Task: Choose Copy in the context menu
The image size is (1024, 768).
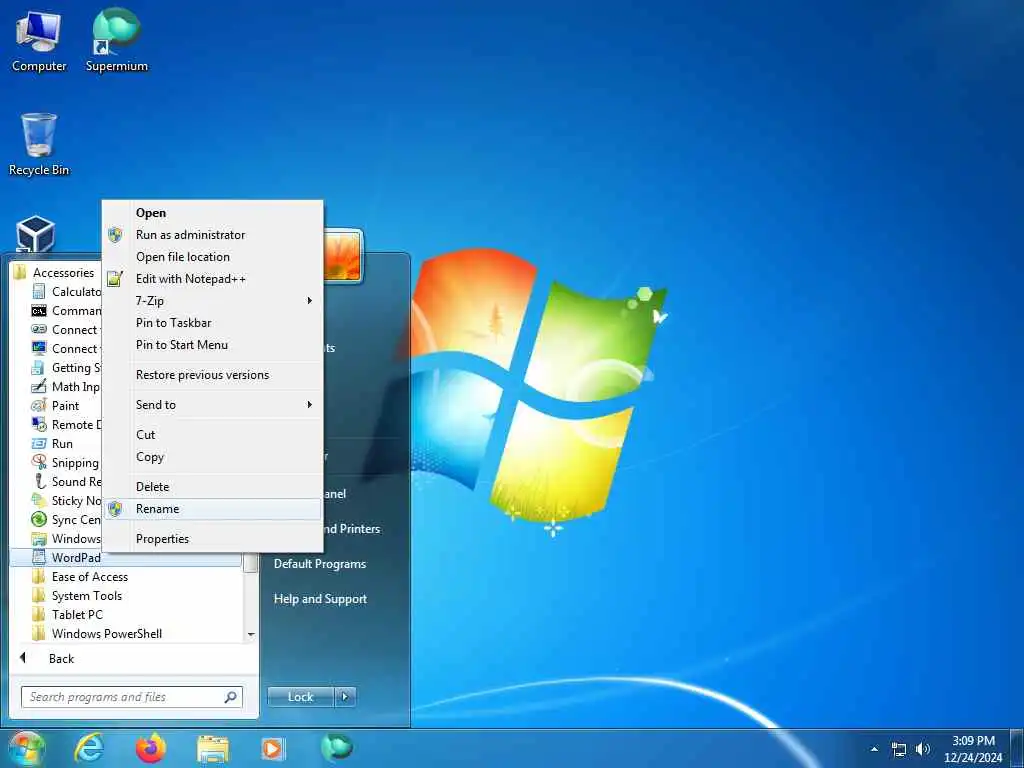Action: click(x=212, y=457)
